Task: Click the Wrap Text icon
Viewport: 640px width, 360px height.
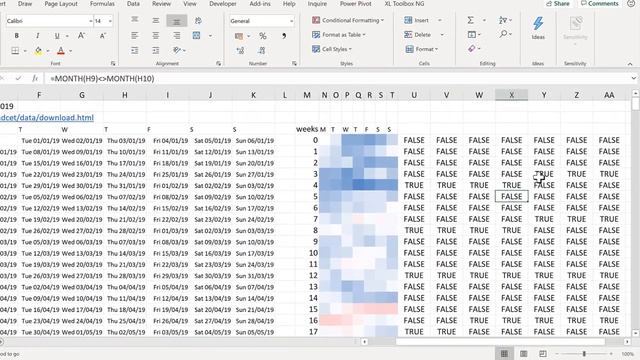Action: click(198, 20)
